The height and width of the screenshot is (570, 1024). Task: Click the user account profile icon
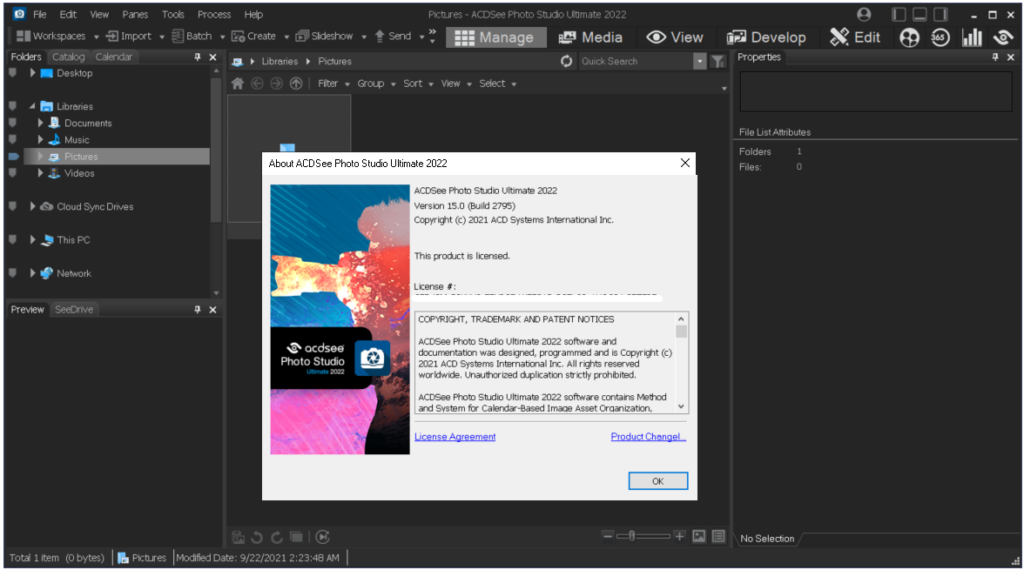864,15
